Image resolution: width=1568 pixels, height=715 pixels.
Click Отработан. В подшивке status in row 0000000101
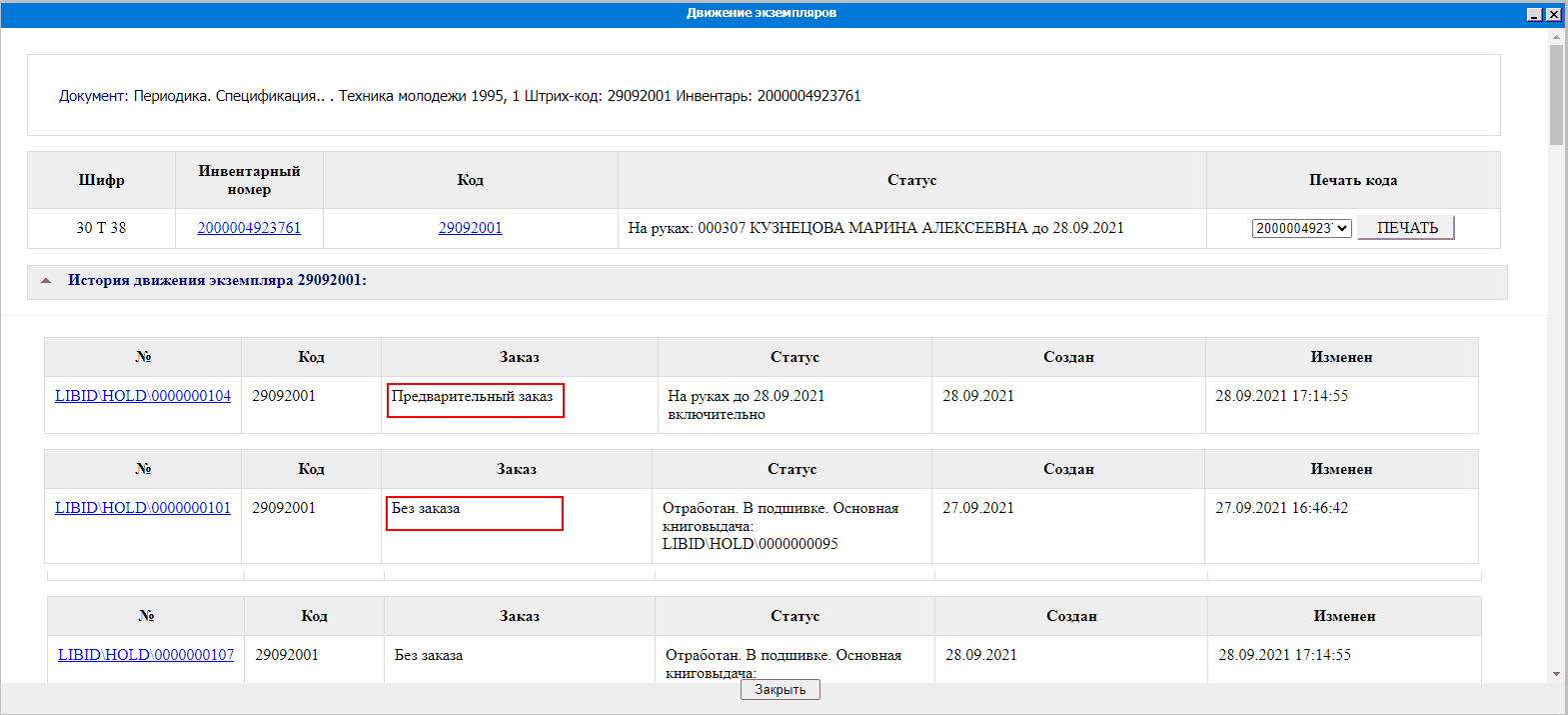click(x=781, y=526)
